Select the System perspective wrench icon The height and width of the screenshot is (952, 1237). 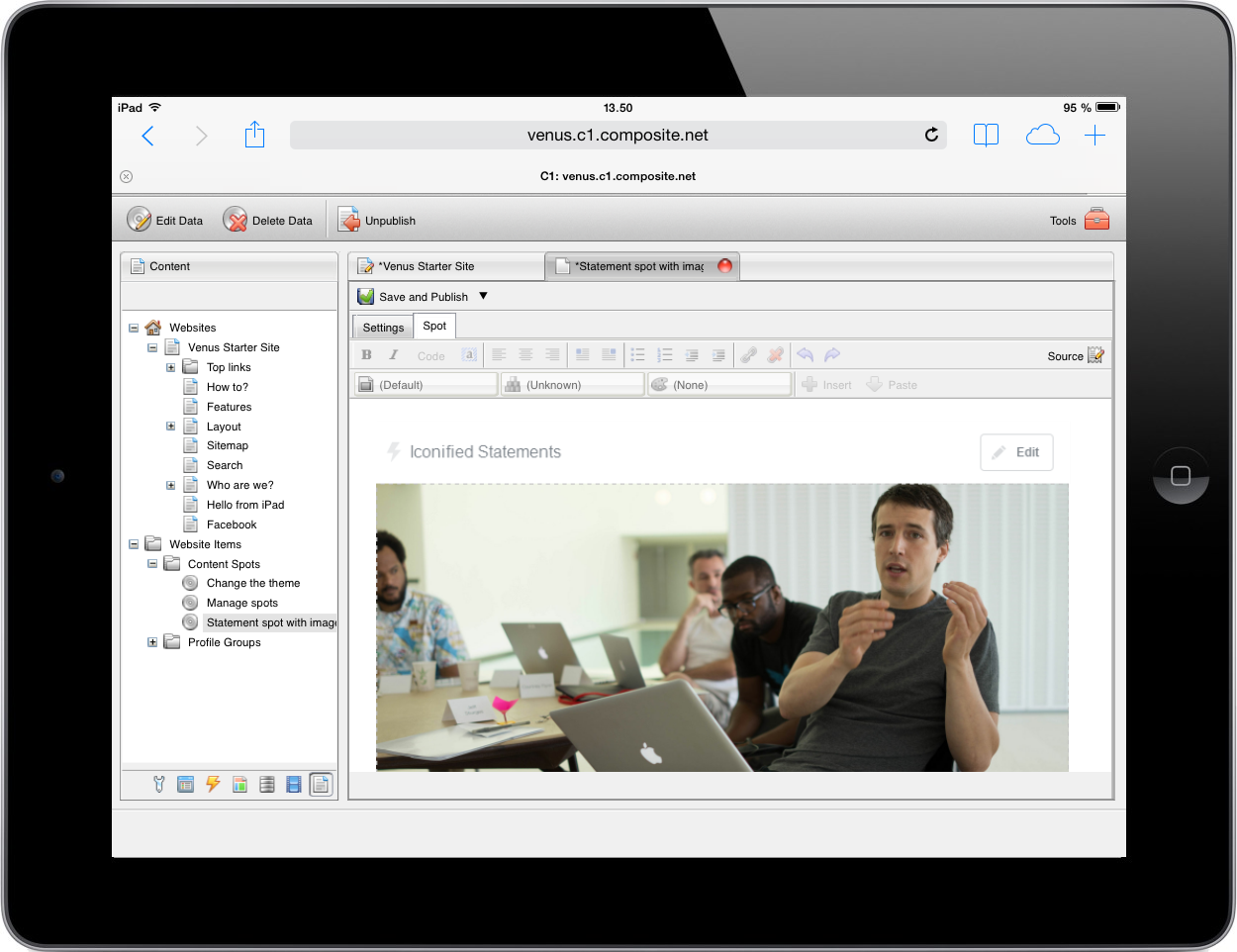click(158, 784)
